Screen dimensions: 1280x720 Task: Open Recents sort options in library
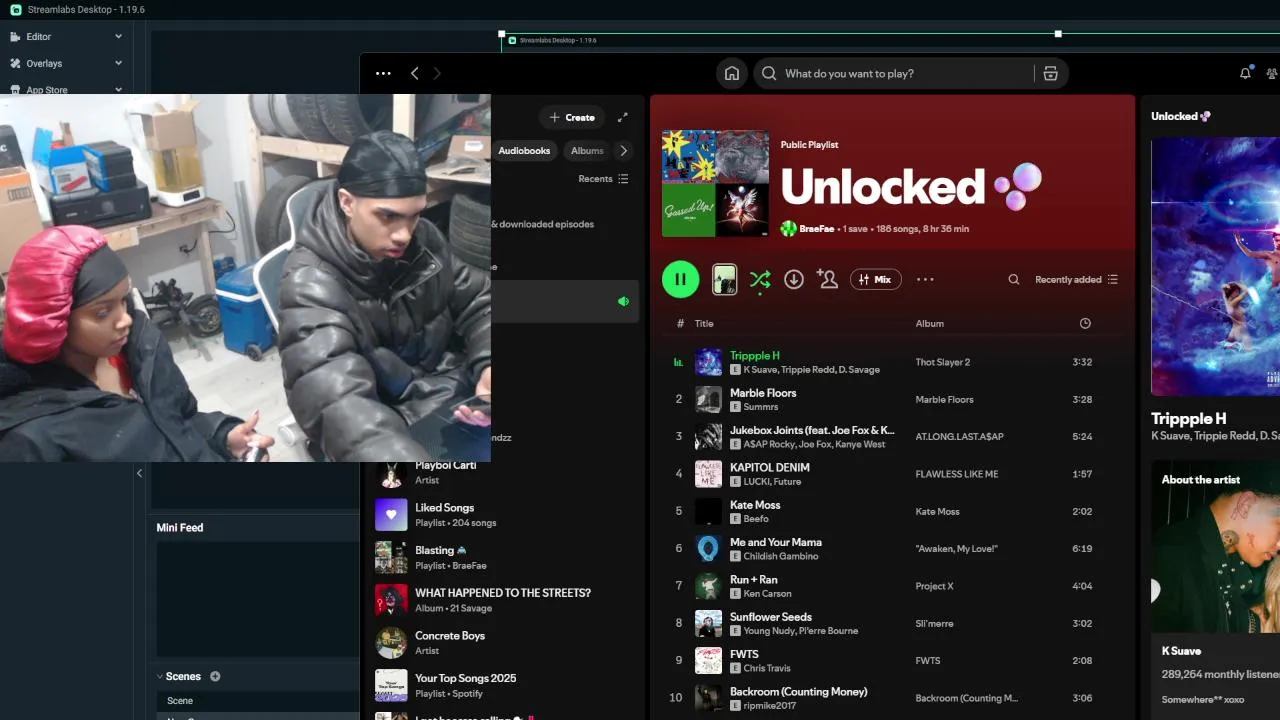tap(603, 179)
